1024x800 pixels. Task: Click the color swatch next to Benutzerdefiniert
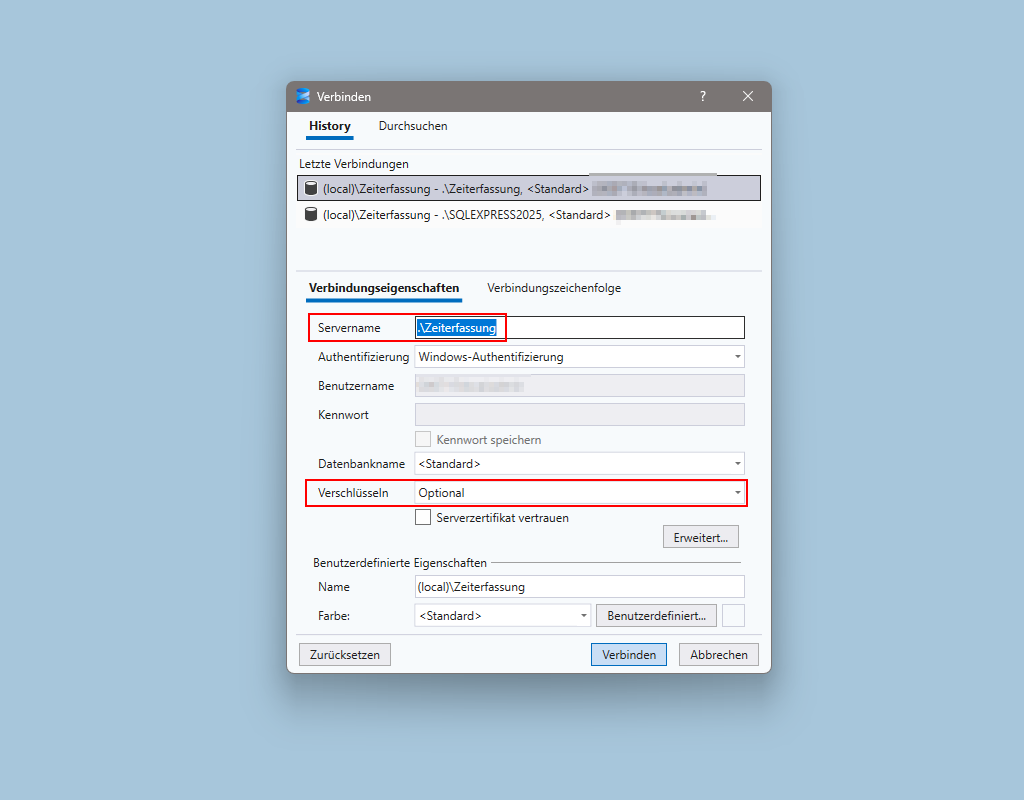(733, 615)
